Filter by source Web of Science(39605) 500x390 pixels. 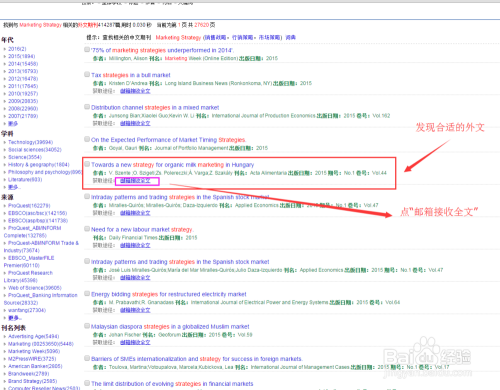pos(35,288)
